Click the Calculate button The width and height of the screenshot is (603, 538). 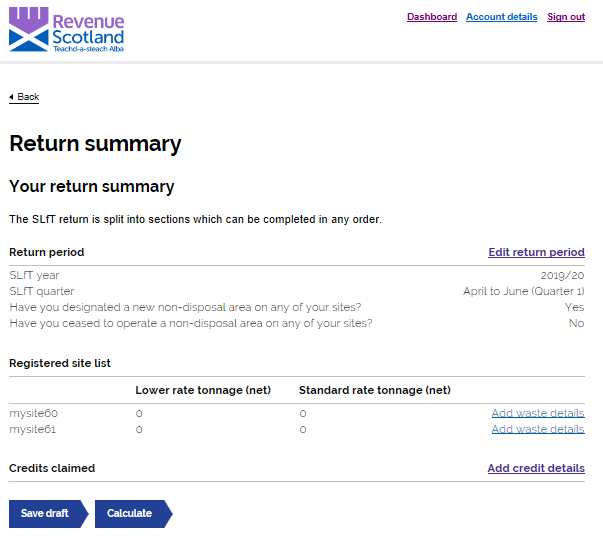(x=133, y=513)
